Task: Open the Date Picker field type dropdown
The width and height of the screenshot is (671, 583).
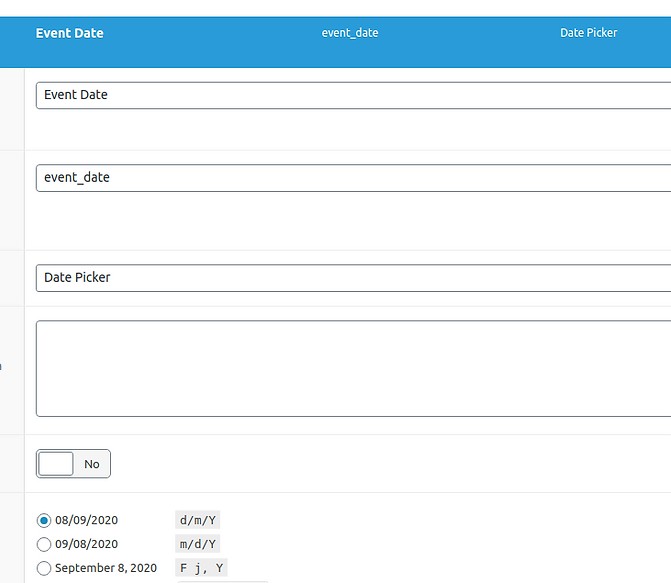Action: tap(352, 278)
